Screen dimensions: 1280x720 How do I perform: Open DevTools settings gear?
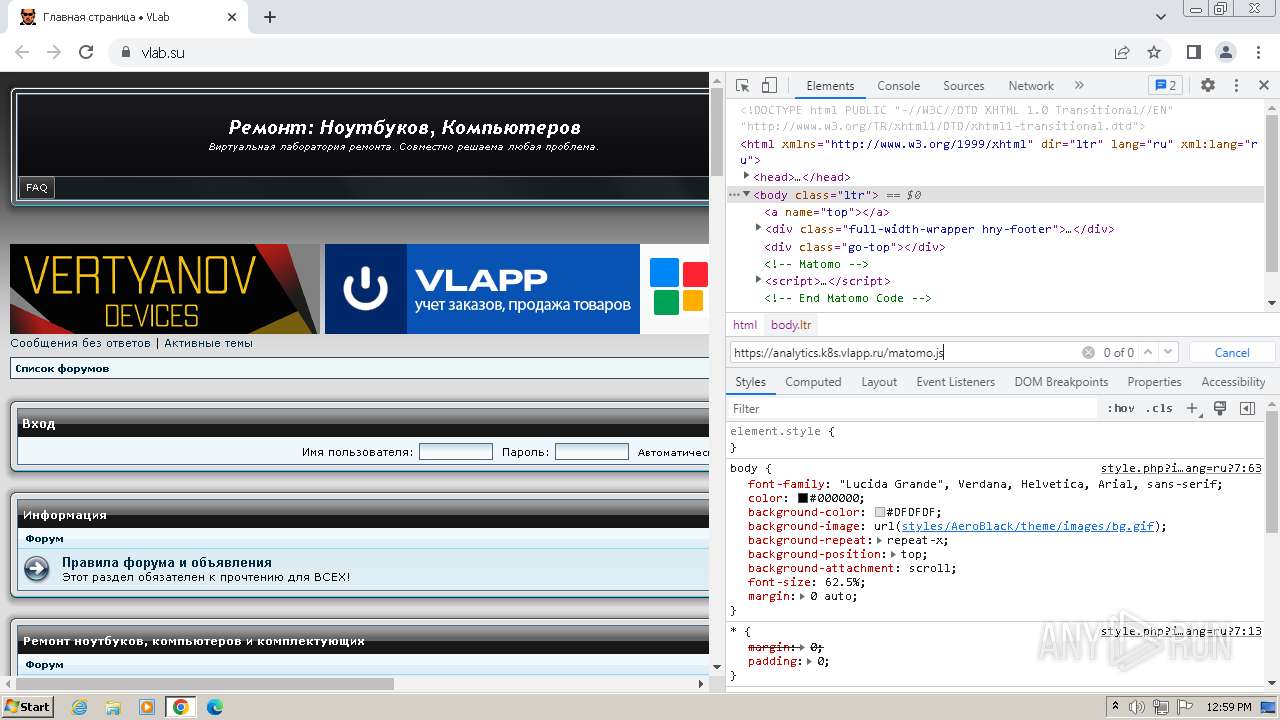point(1208,86)
